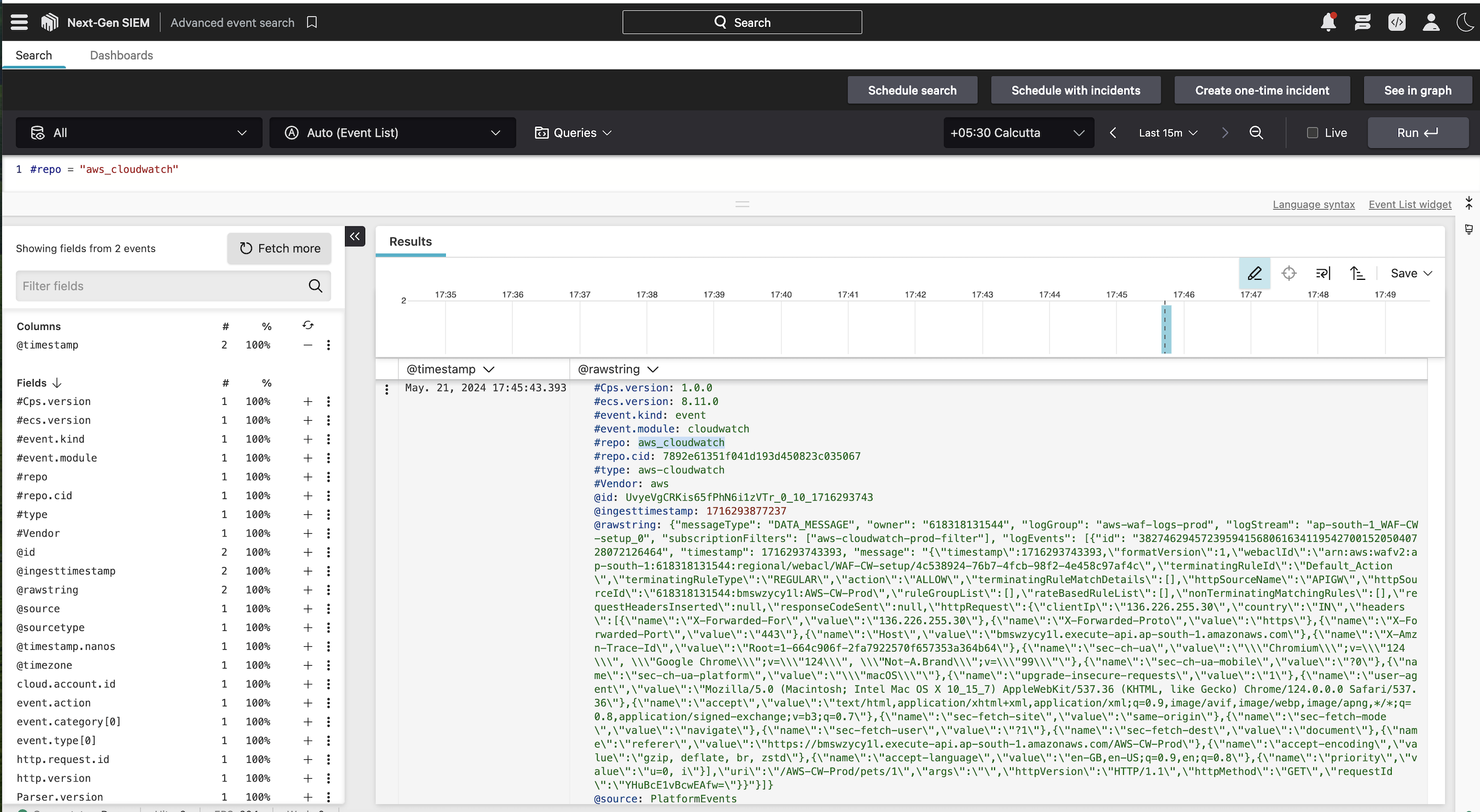The width and height of the screenshot is (1480, 812).
Task: Click the zoom out time range magnifier
Action: click(1256, 133)
